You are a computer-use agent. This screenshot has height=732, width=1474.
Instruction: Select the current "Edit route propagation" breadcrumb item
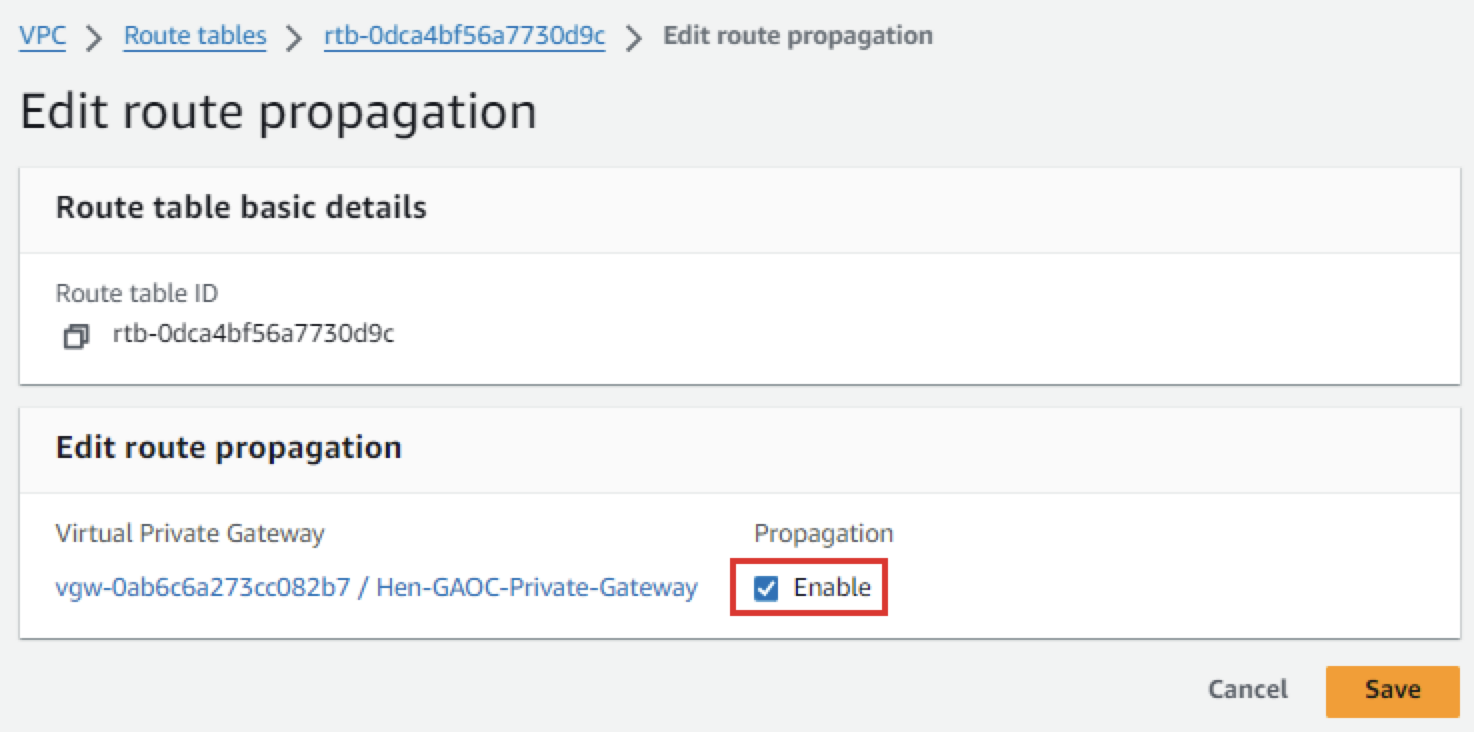798,36
